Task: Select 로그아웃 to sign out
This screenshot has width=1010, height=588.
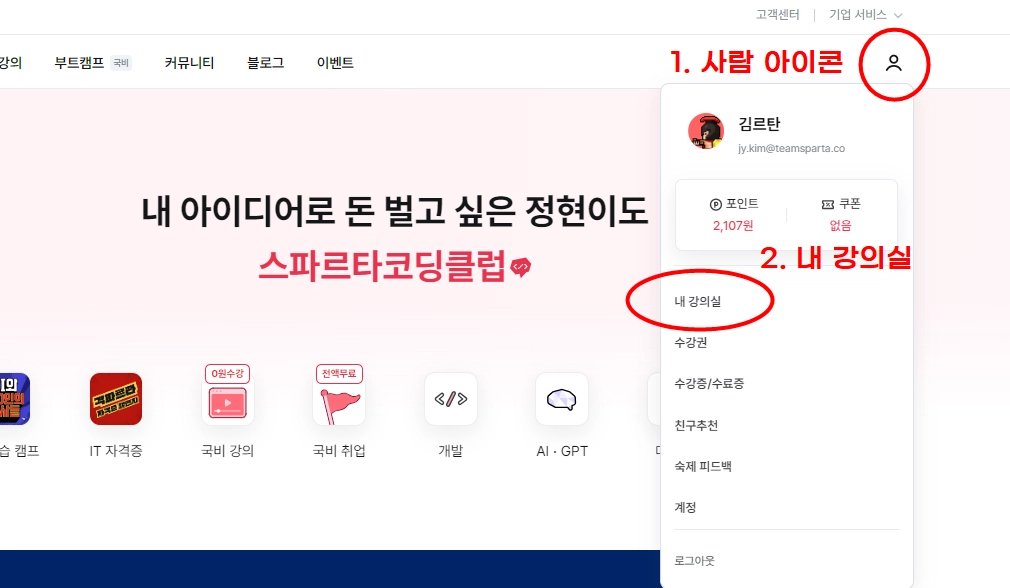Action: (x=694, y=561)
